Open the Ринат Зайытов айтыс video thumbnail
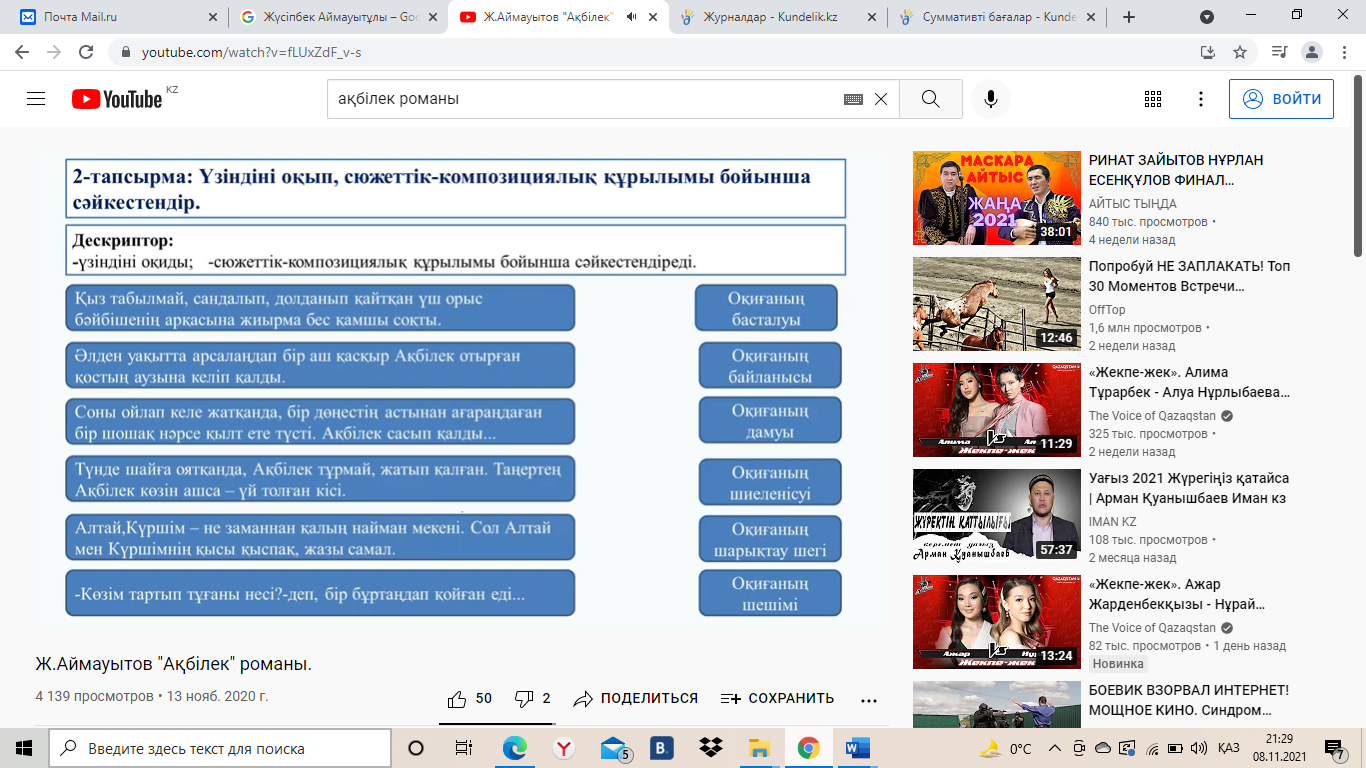Viewport: 1366px width, 768px height. click(x=996, y=198)
